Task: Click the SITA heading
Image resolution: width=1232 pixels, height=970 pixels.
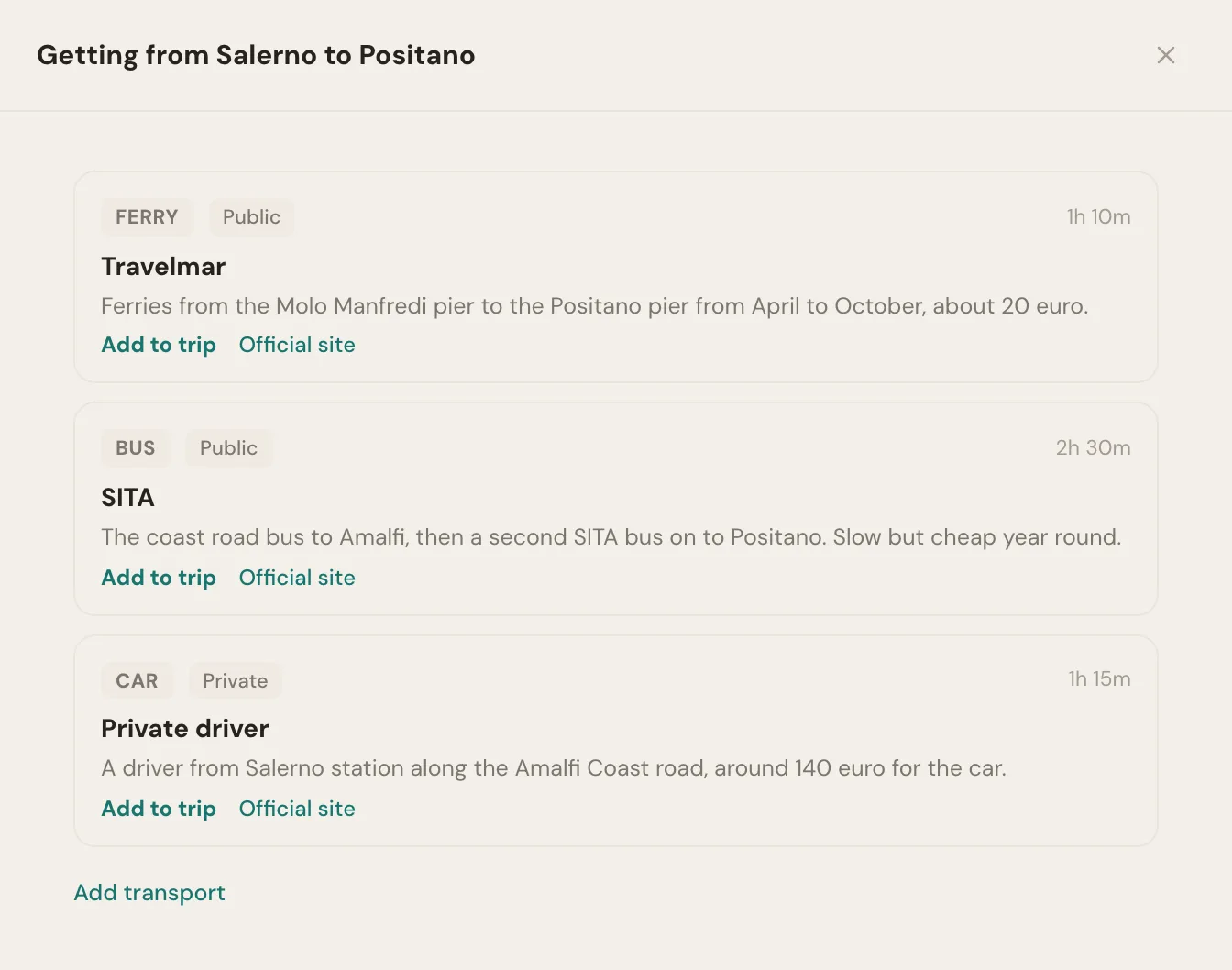Action: click(127, 498)
